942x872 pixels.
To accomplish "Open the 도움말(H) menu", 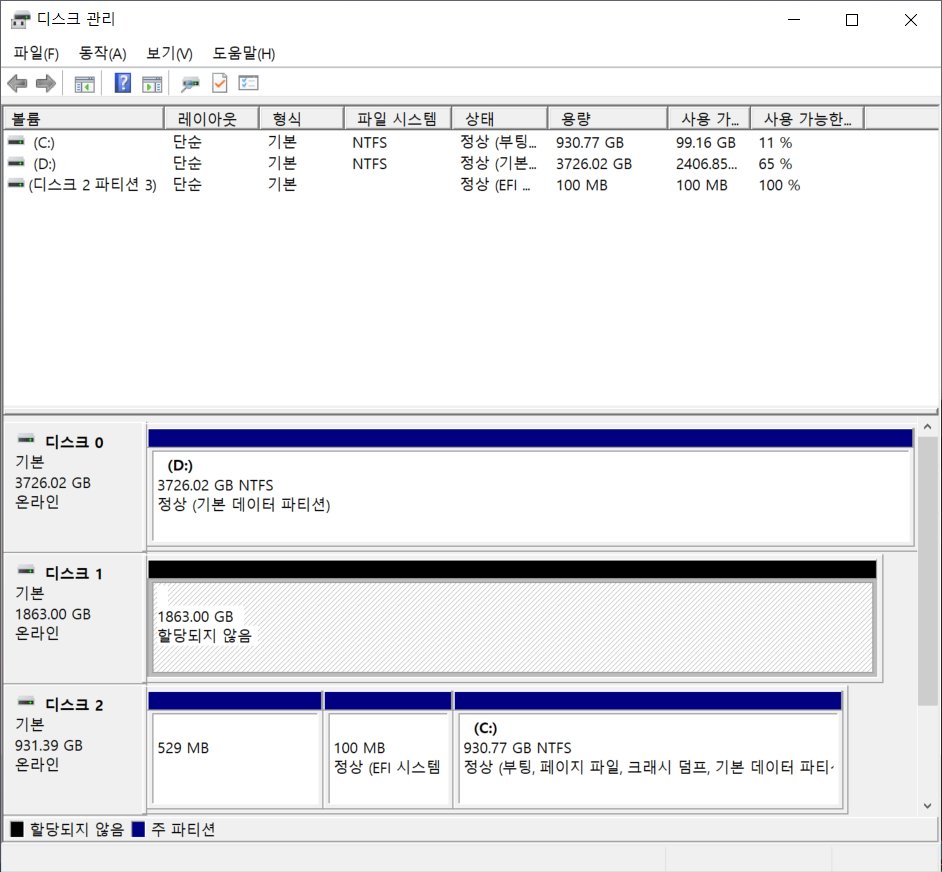I will tap(243, 53).
